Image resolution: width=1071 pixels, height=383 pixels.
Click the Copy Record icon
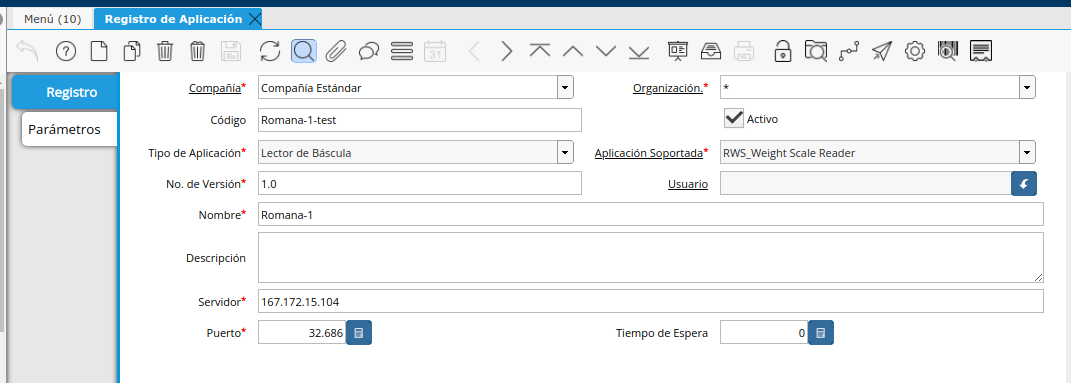pos(132,51)
